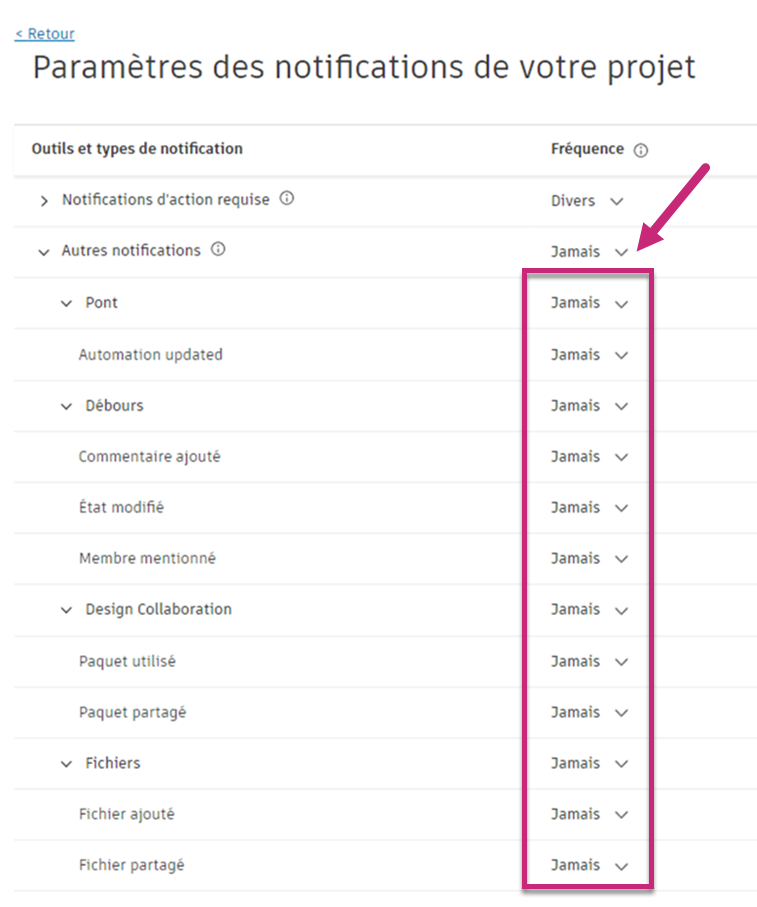Collapse the Pont group
757x907 pixels.
click(67, 303)
